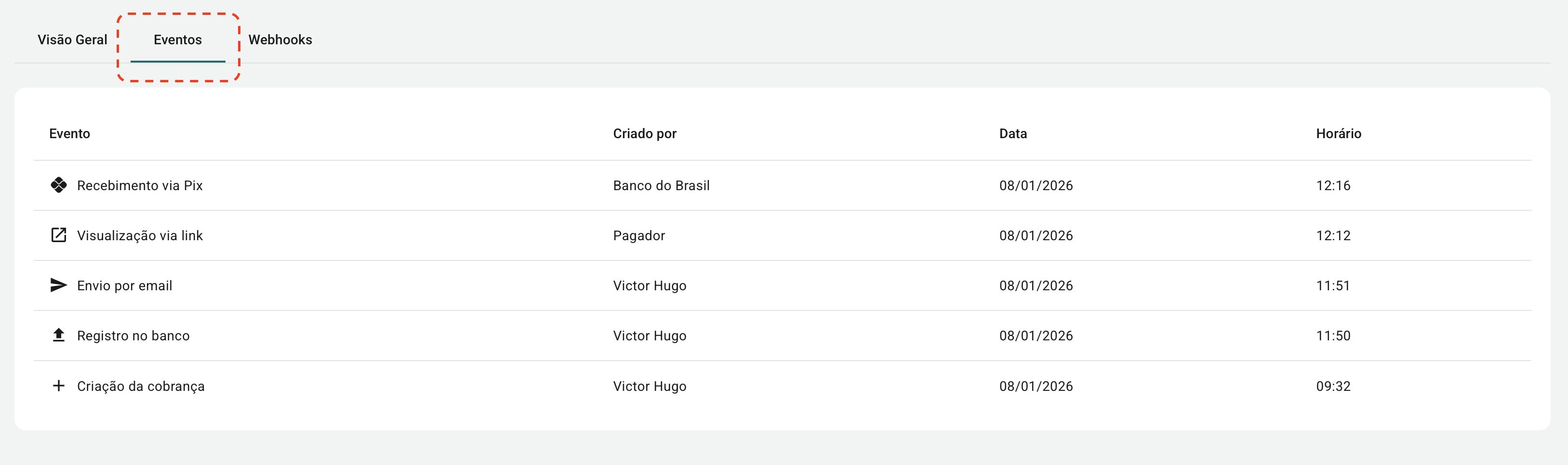
Task: Click the plus icon for Criação da cobrança
Action: point(58,386)
